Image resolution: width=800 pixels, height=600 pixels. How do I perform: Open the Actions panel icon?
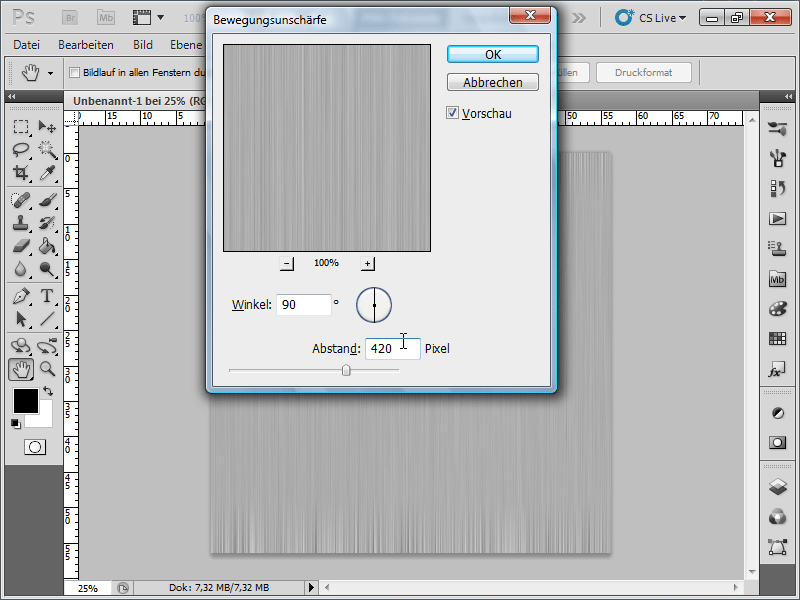click(x=777, y=219)
